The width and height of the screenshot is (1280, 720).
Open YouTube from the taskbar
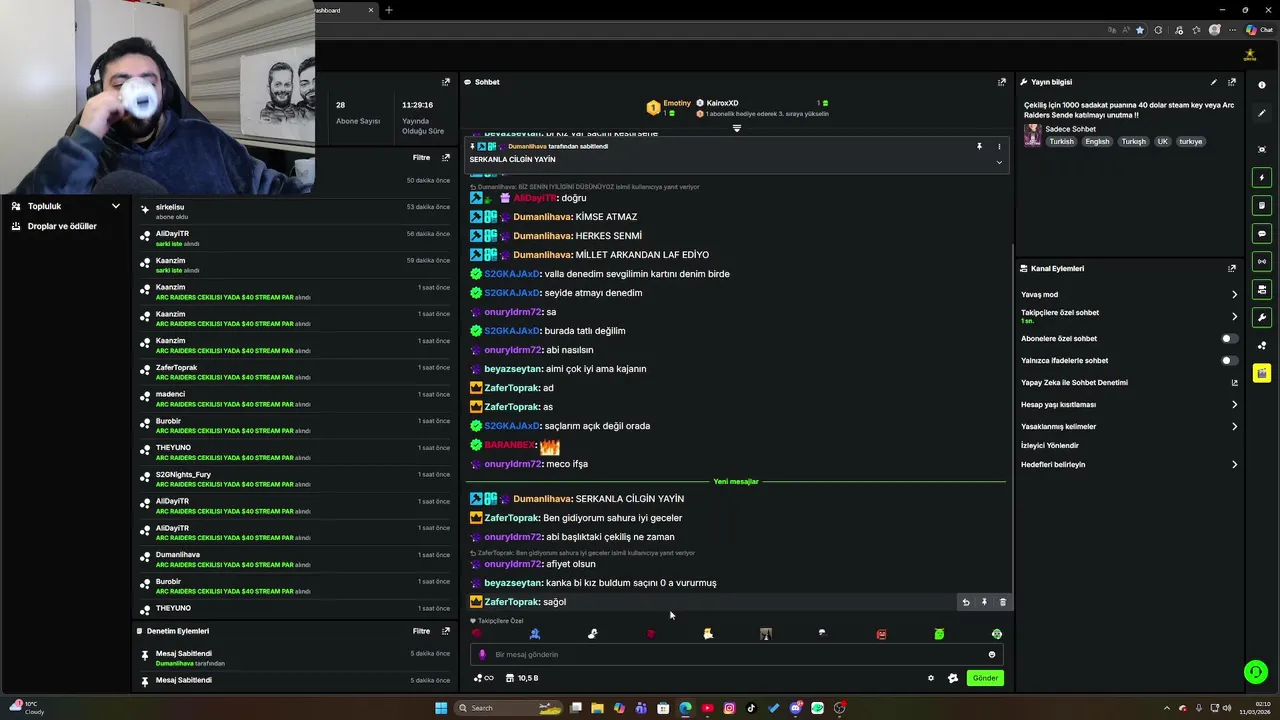click(707, 708)
